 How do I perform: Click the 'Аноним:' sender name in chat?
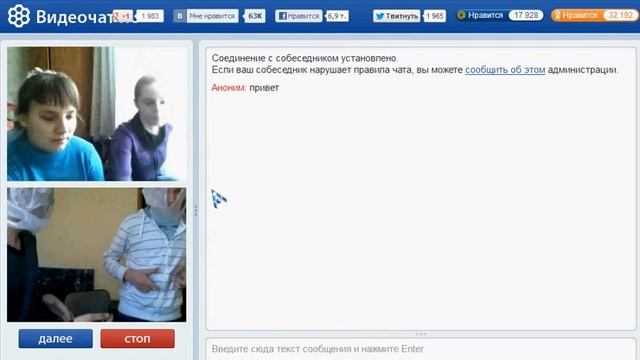[229, 88]
